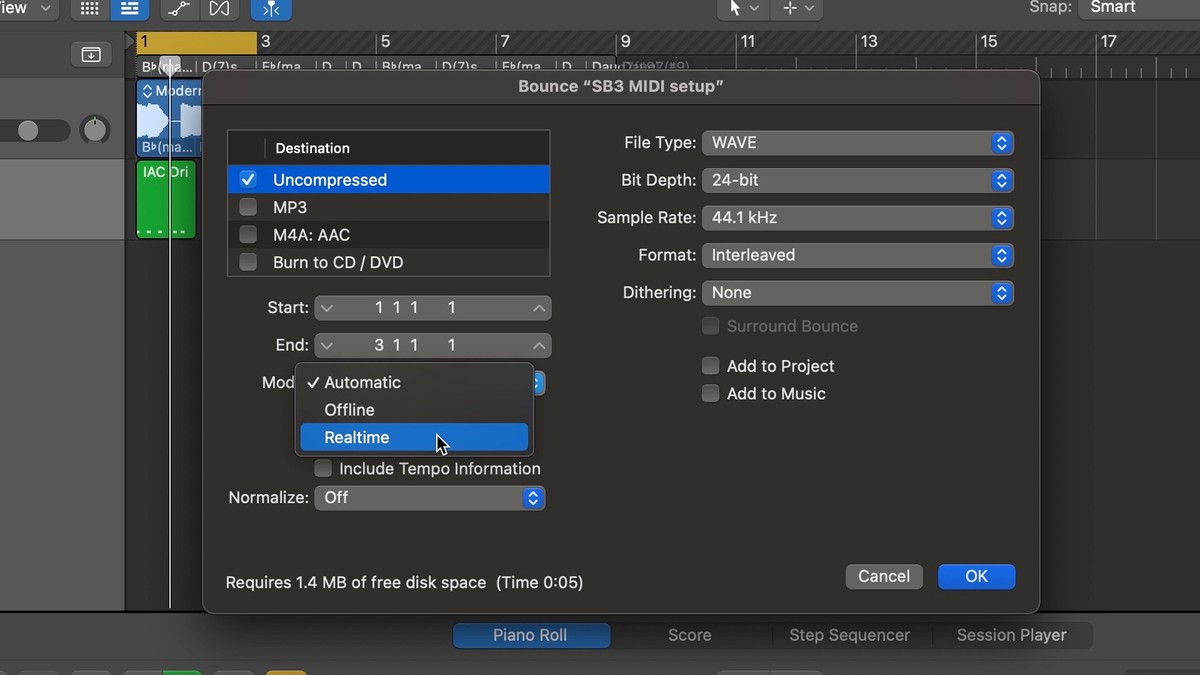Open the File Type WAVE dropdown
The width and height of the screenshot is (1200, 675).
[x=857, y=143]
